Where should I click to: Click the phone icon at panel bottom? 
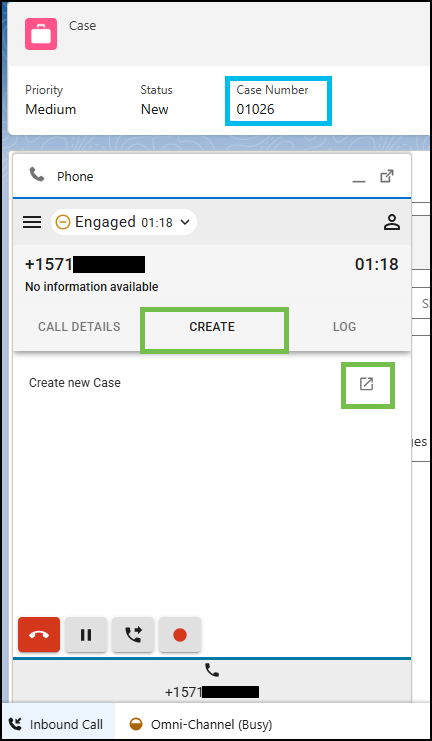[212, 670]
